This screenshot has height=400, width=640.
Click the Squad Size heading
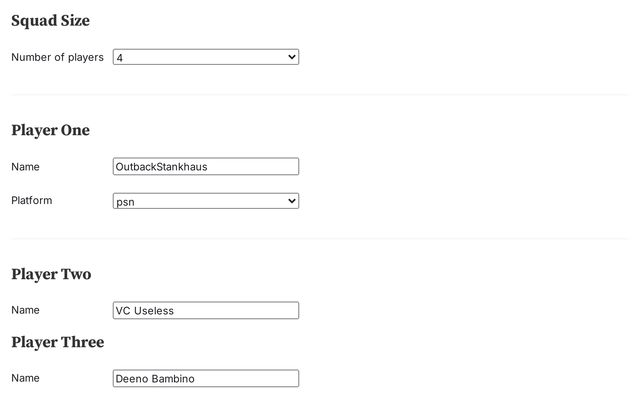[x=50, y=20]
